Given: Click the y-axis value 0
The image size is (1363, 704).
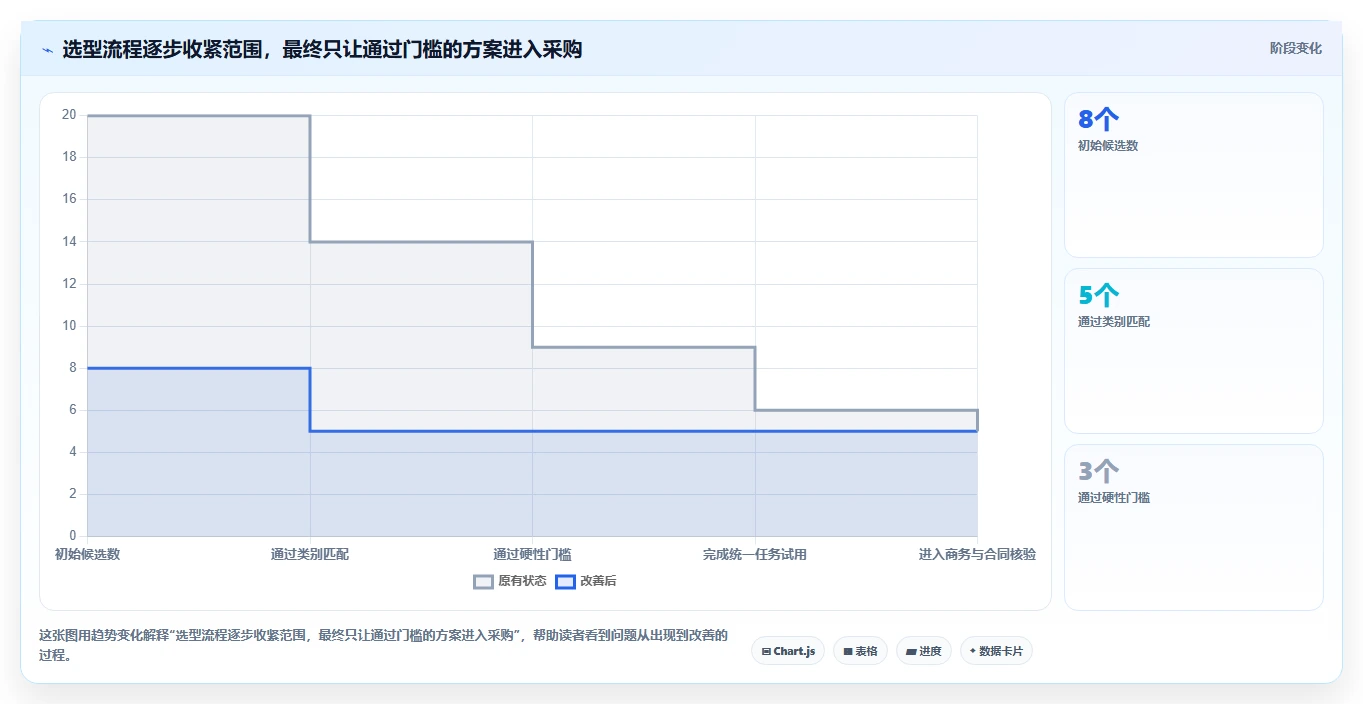Looking at the screenshot, I should point(73,536).
